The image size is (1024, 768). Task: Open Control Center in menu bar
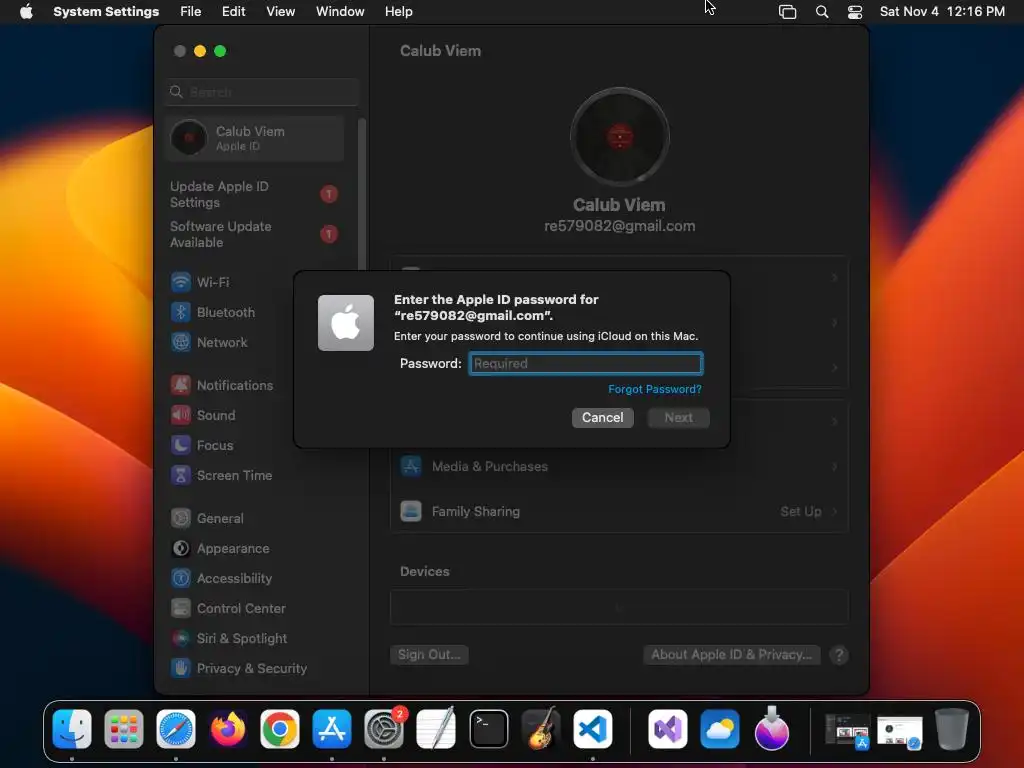855,12
